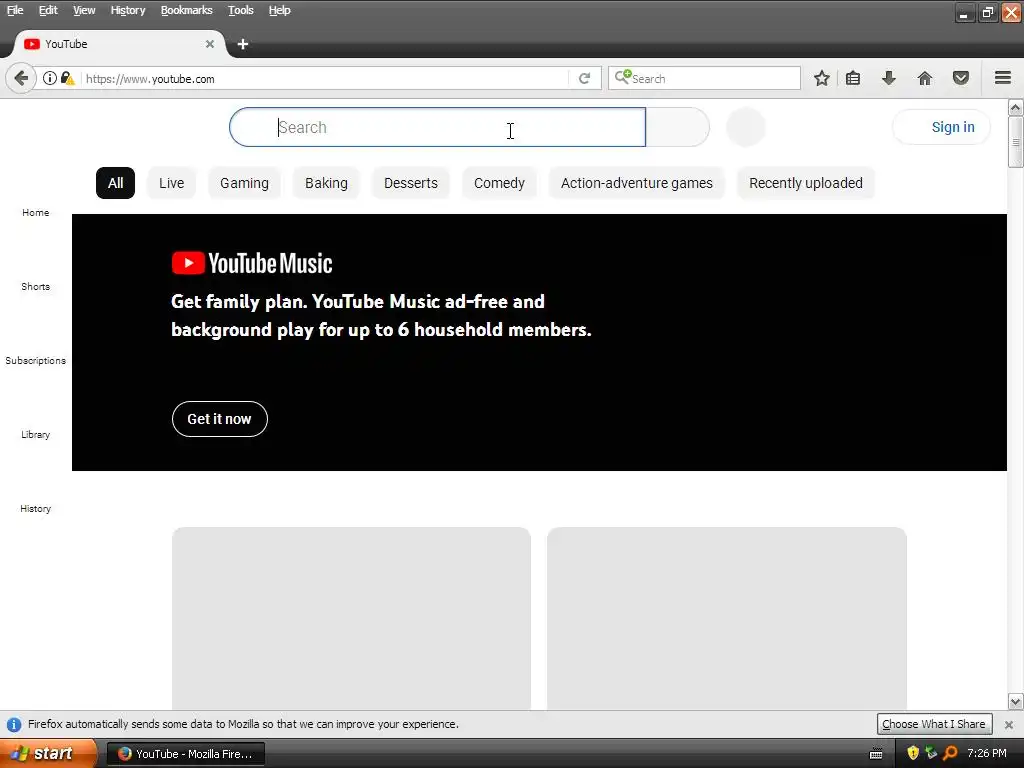Select the YouTube - Mozilla Firefox taskbar item
Screen dimensions: 1024x768
(186, 754)
